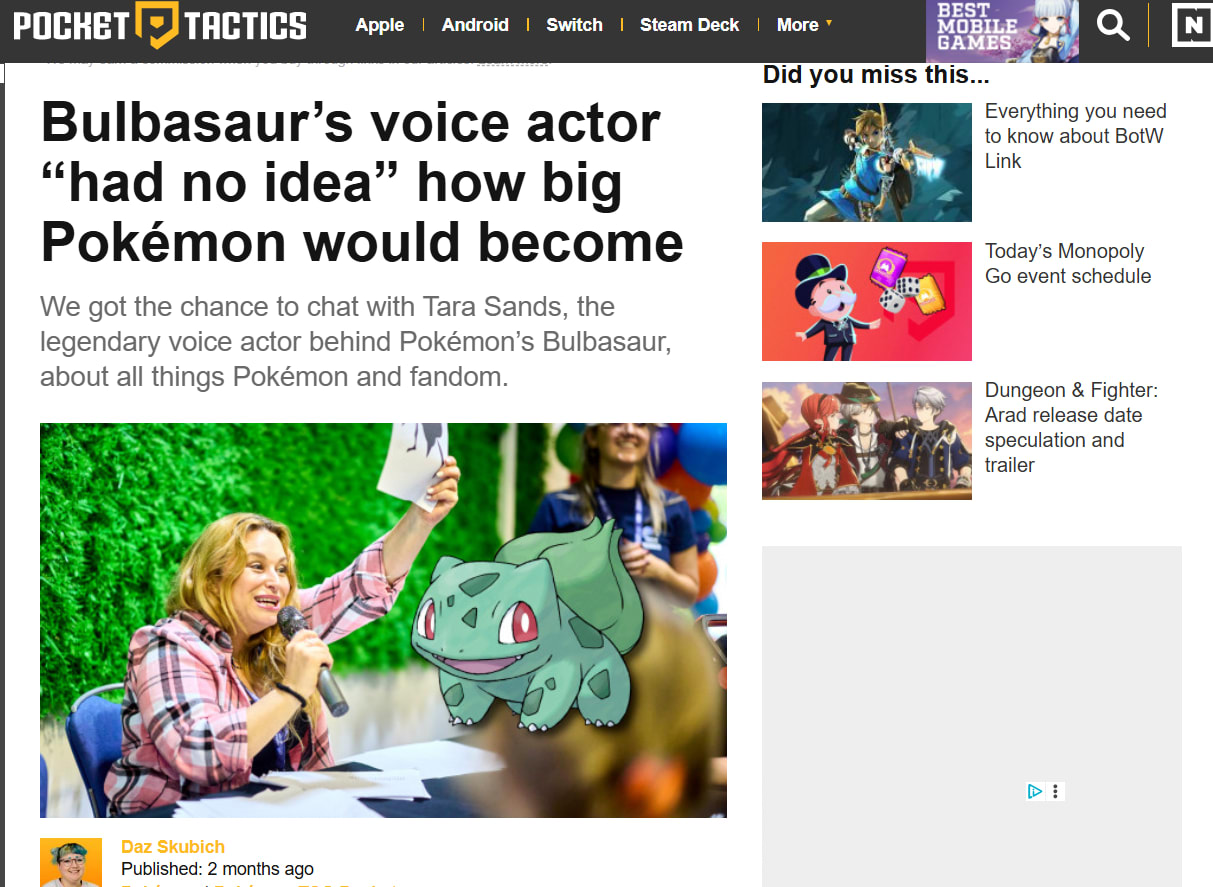Image resolution: width=1213 pixels, height=887 pixels.
Task: Open Today's Monopoly Go event schedule
Action: point(1068,264)
